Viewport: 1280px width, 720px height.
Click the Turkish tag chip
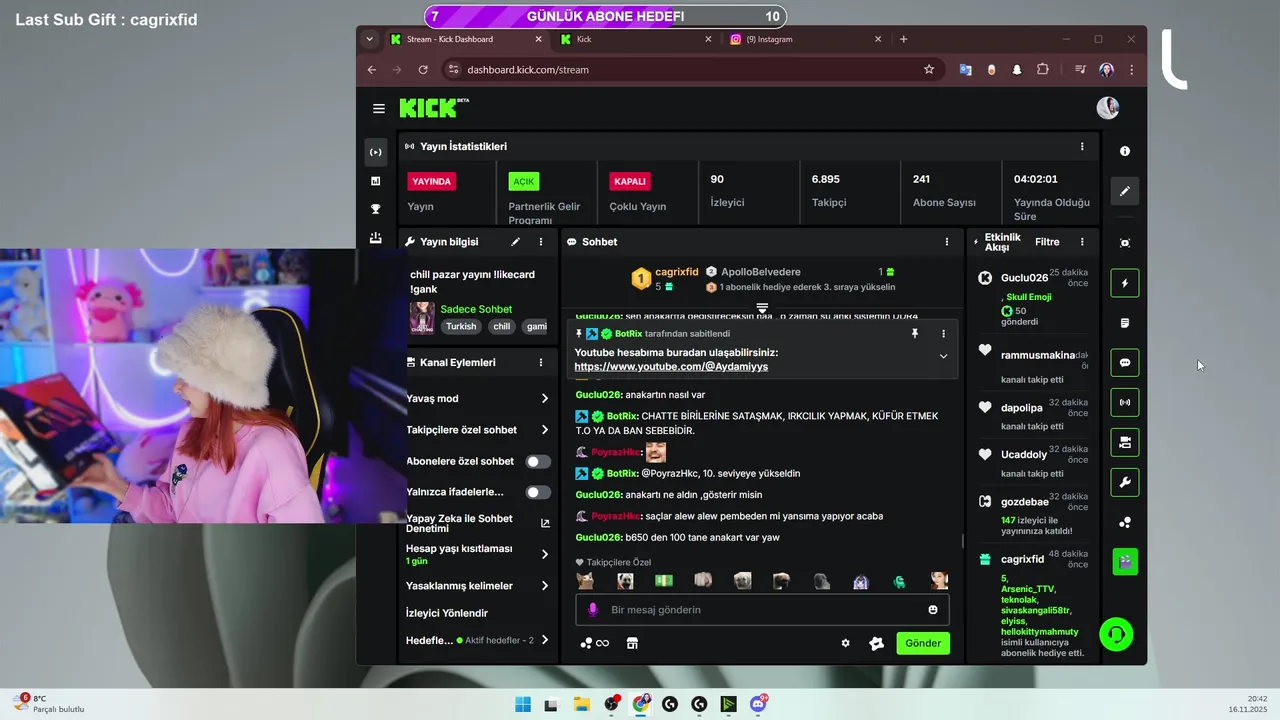[x=461, y=326]
